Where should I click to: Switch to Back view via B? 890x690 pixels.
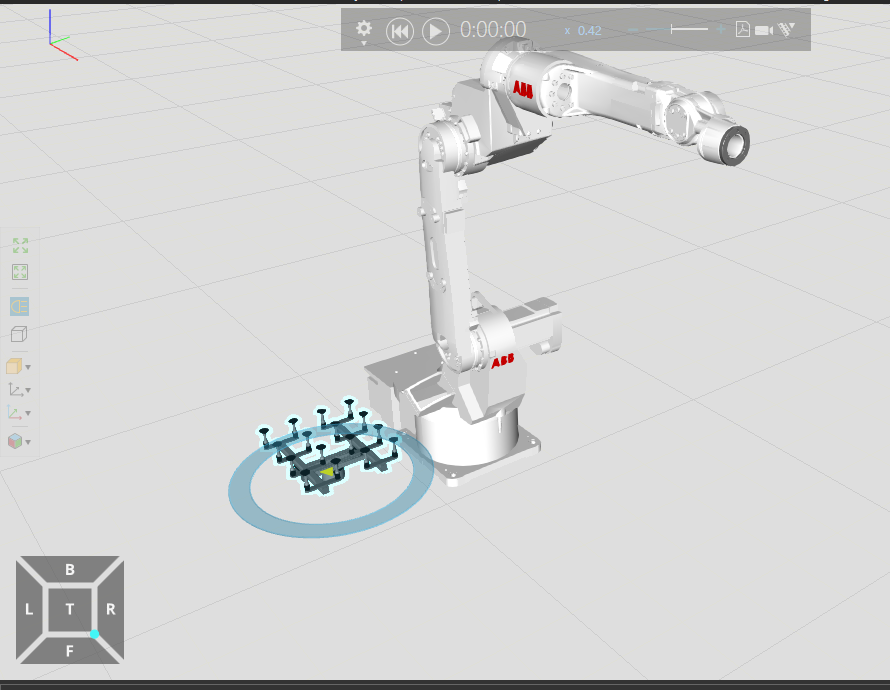coord(70,569)
